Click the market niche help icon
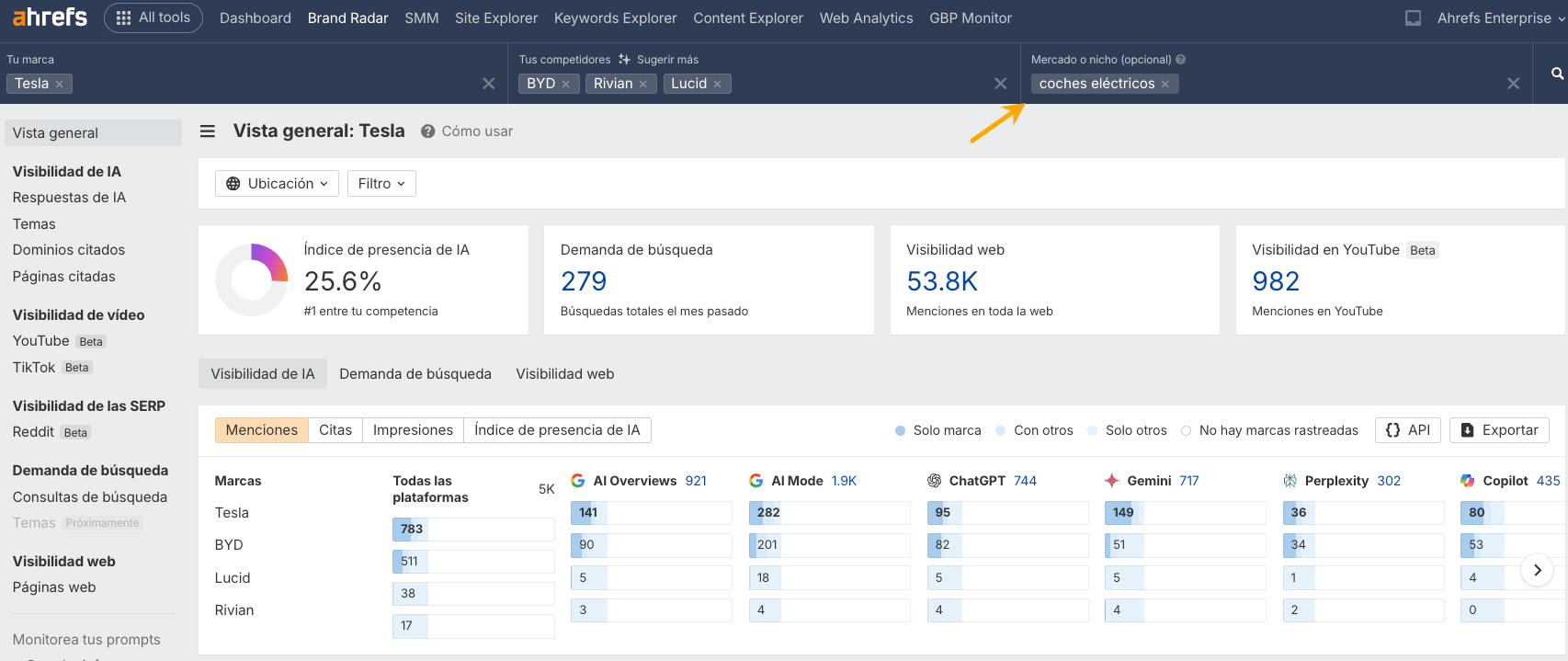 click(1181, 60)
